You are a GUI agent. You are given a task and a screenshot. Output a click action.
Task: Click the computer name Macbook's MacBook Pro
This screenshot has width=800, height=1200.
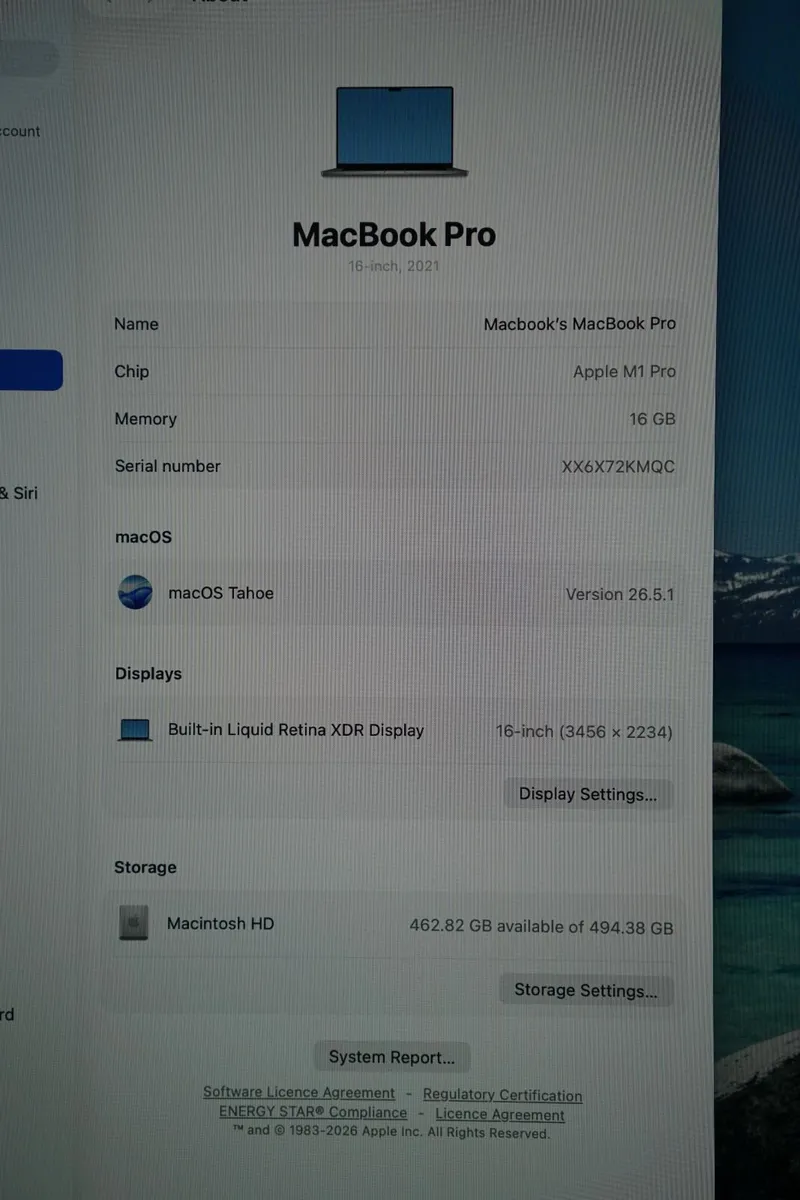coord(580,324)
